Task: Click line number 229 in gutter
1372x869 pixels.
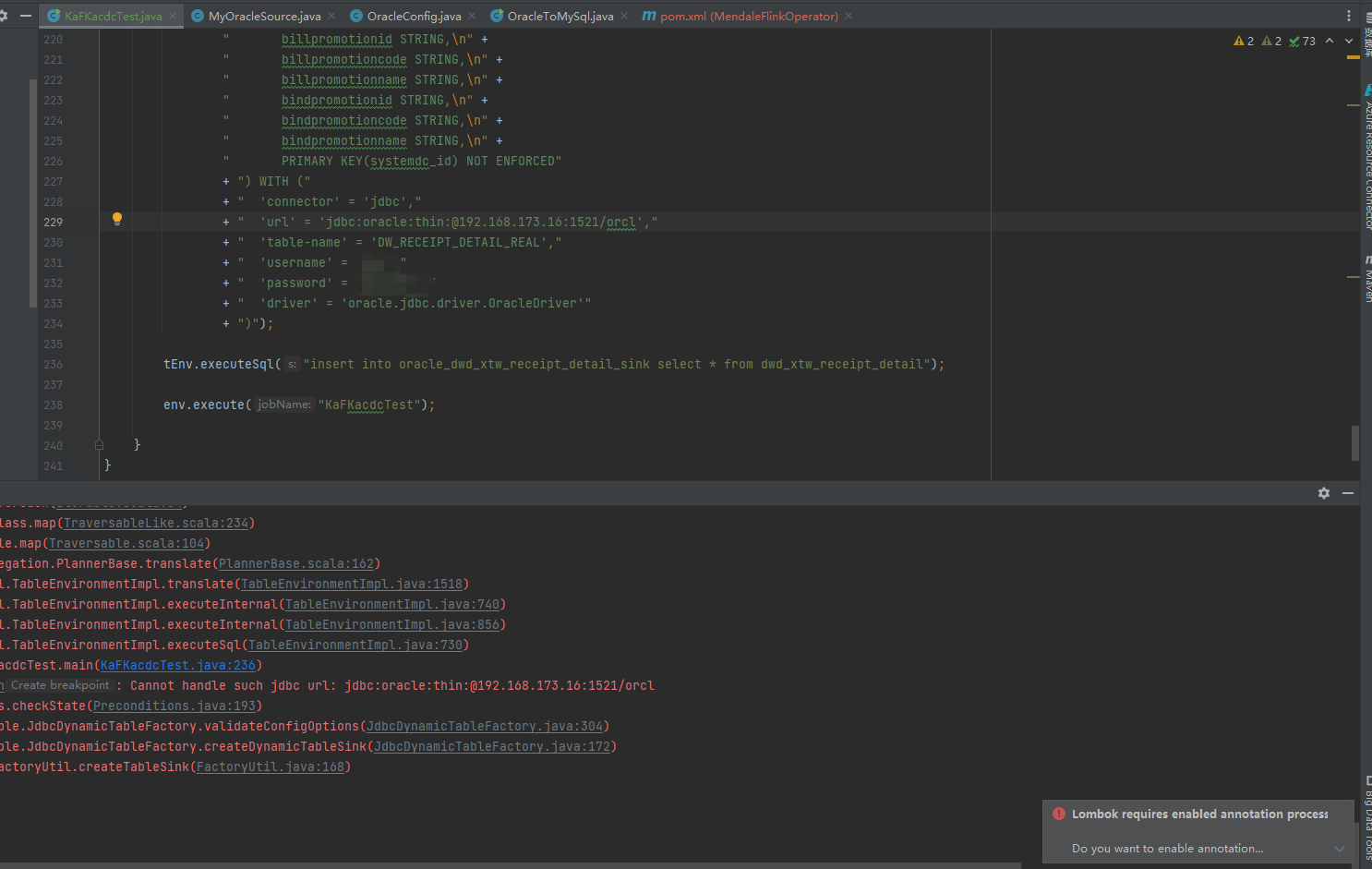Action: [x=53, y=222]
